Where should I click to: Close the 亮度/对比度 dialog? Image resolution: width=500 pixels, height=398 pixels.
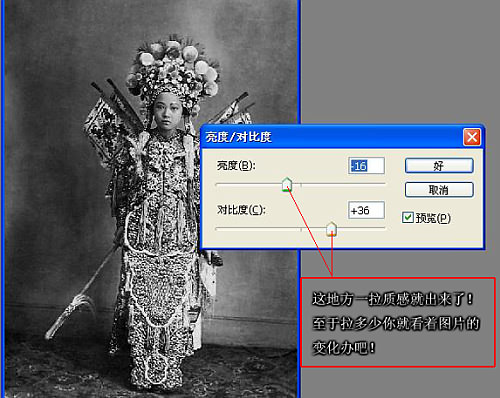pos(472,137)
